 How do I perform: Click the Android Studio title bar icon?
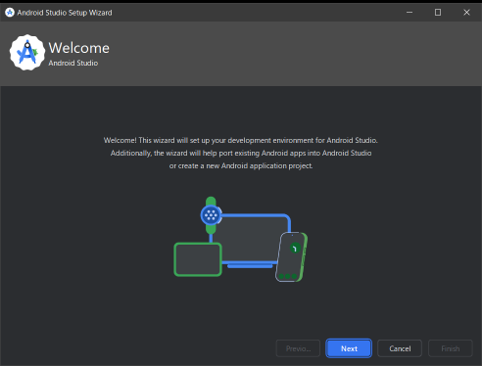pyautogui.click(x=10, y=13)
